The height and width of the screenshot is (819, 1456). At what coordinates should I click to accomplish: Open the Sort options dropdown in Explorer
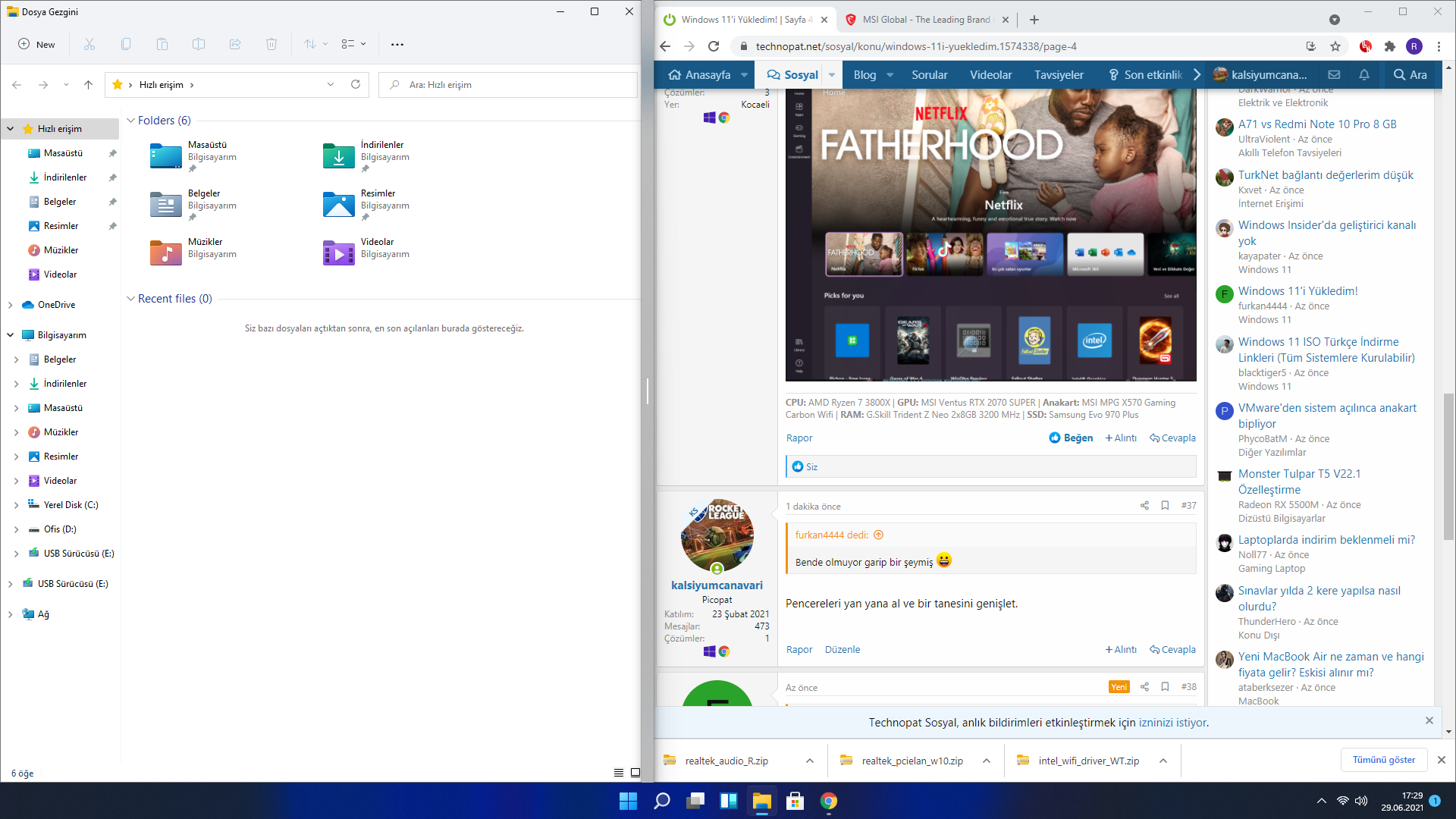point(315,44)
